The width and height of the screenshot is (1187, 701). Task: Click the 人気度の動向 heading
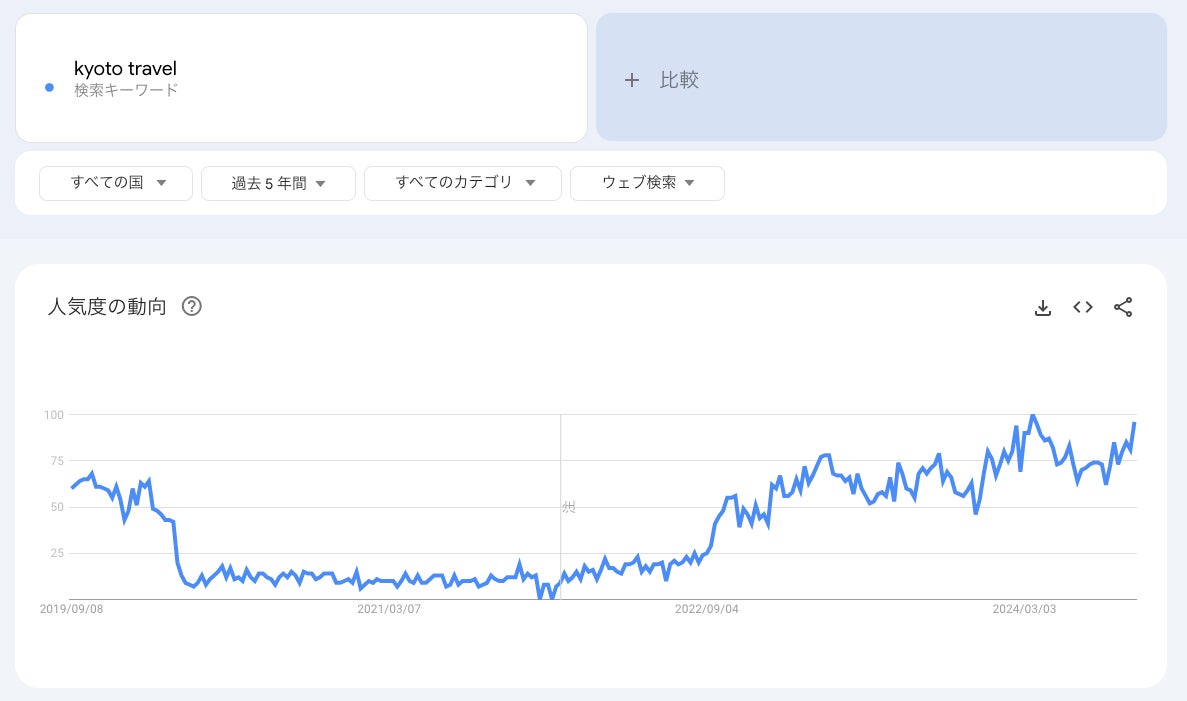[107, 307]
